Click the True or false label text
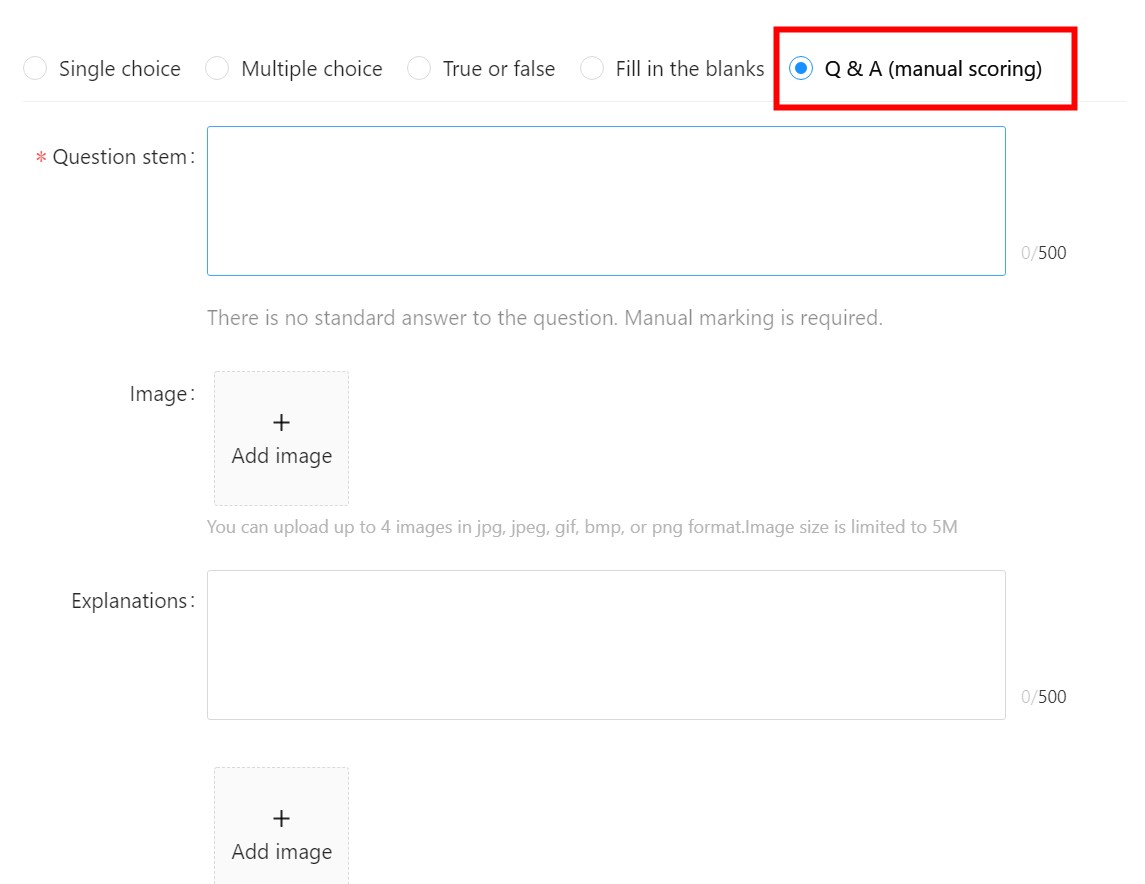 click(499, 69)
